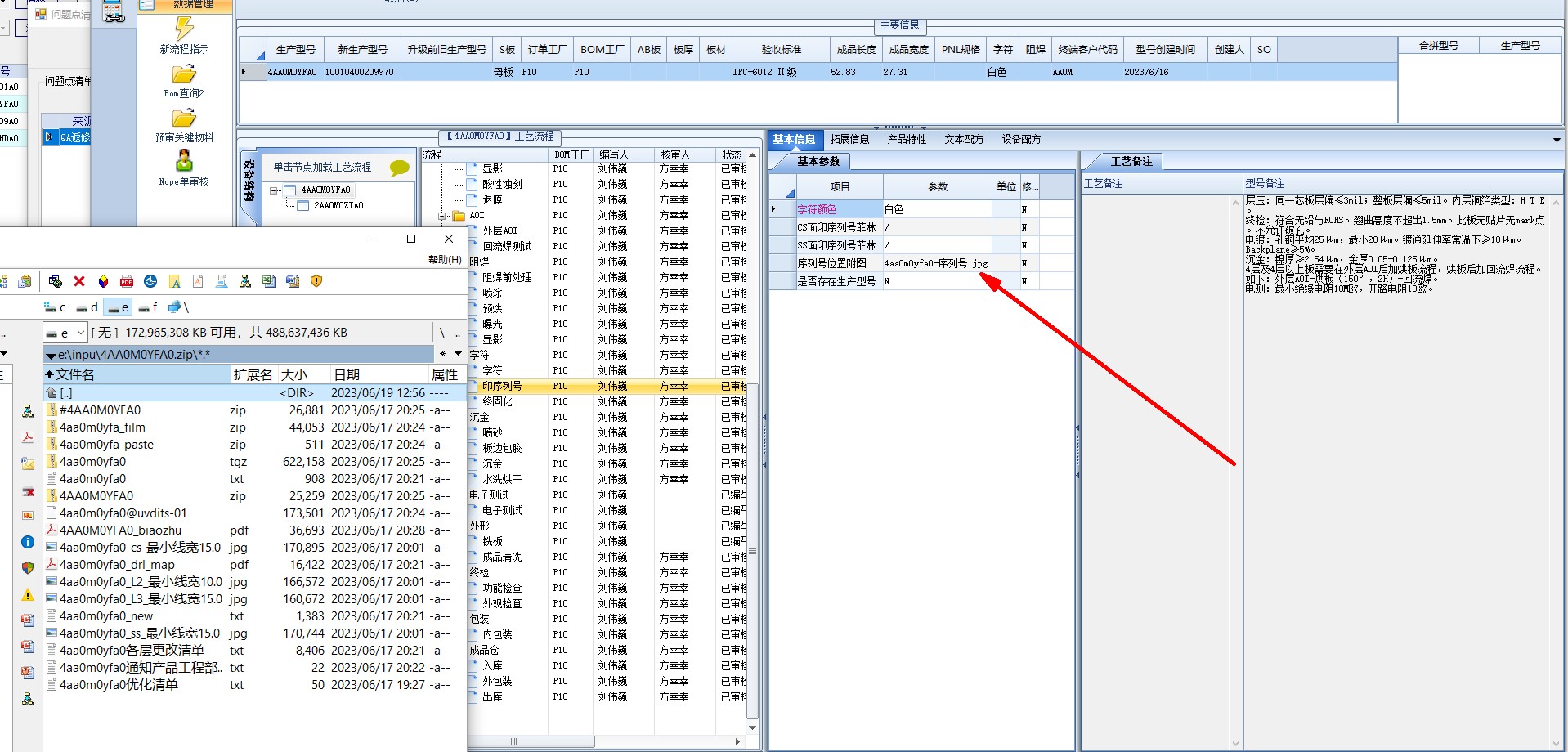Select 印序列号 process row
Image resolution: width=1568 pixels, height=752 pixels.
[x=609, y=386]
